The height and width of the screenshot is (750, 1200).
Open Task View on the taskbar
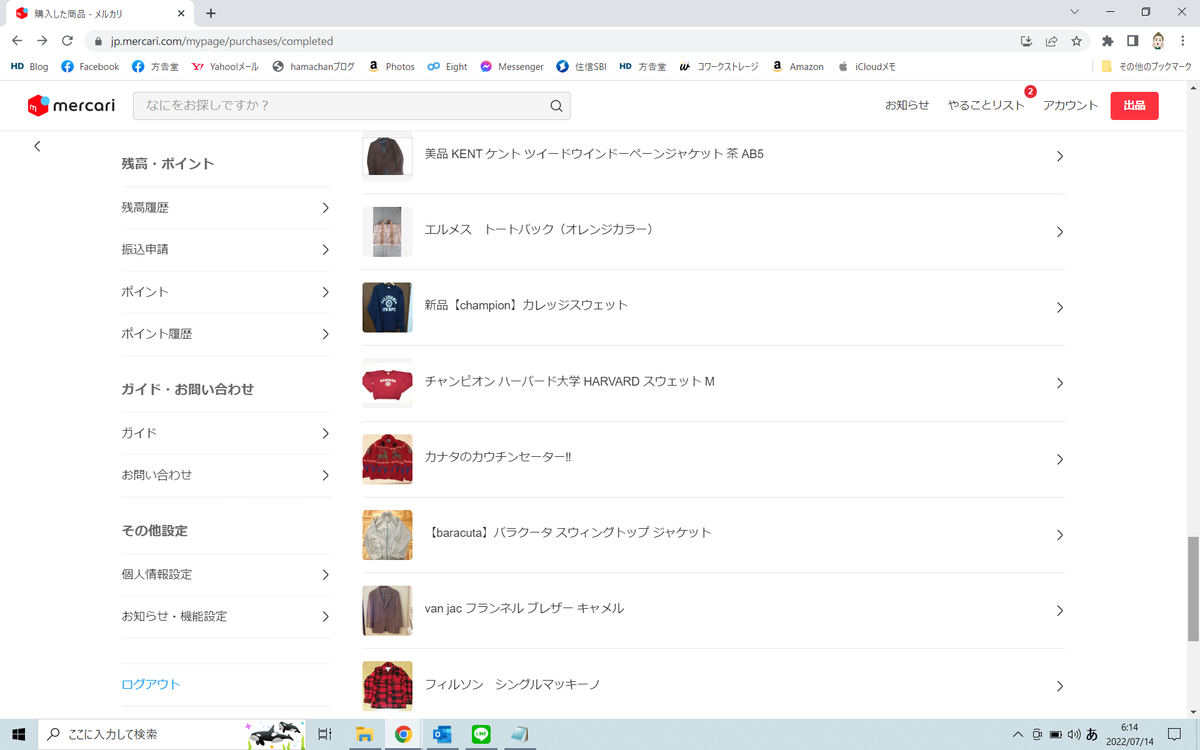pyautogui.click(x=325, y=734)
